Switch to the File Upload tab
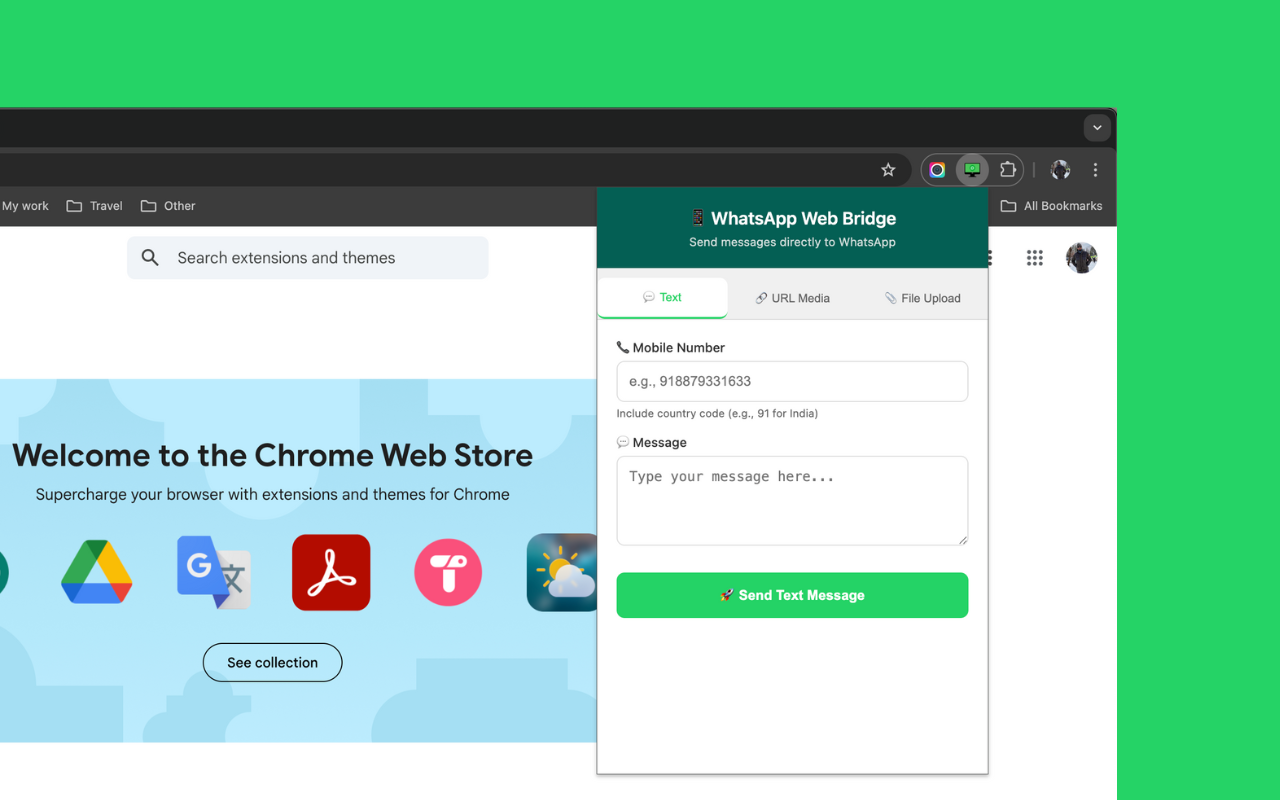 922,297
